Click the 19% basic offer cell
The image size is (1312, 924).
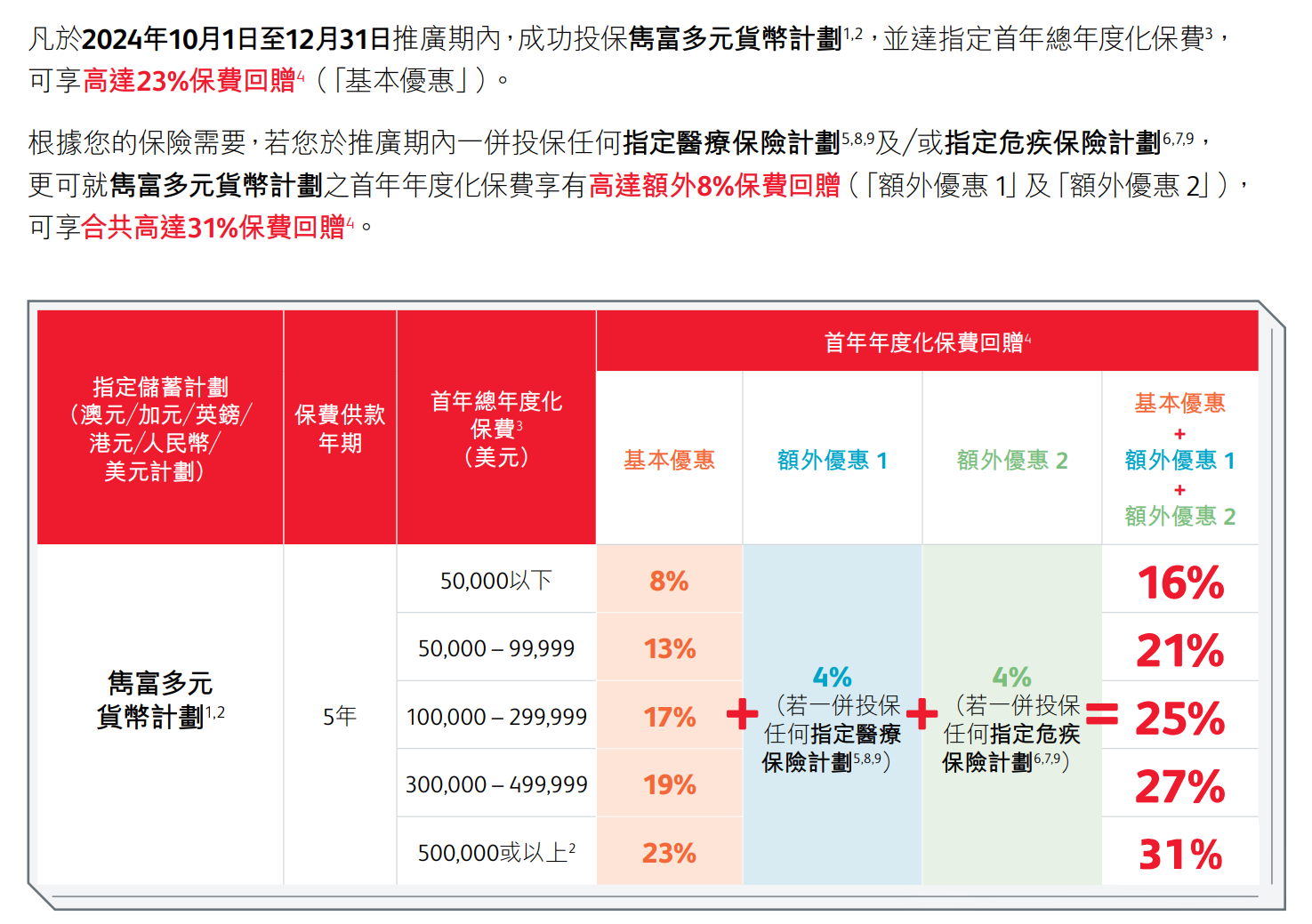click(x=669, y=784)
